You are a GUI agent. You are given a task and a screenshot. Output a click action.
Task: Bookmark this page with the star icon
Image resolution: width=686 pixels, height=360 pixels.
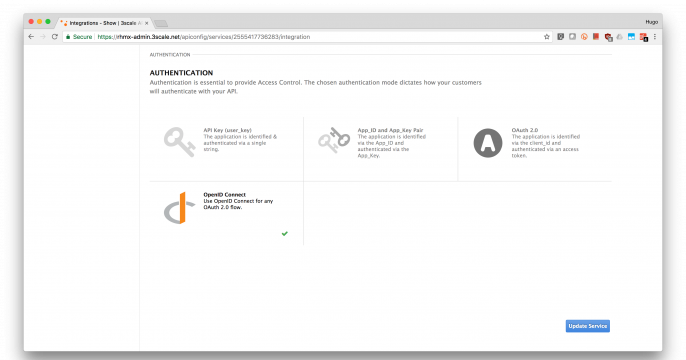pos(546,37)
